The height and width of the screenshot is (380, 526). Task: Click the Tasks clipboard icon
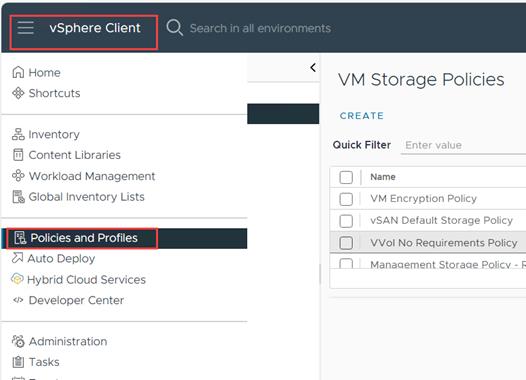(18, 362)
